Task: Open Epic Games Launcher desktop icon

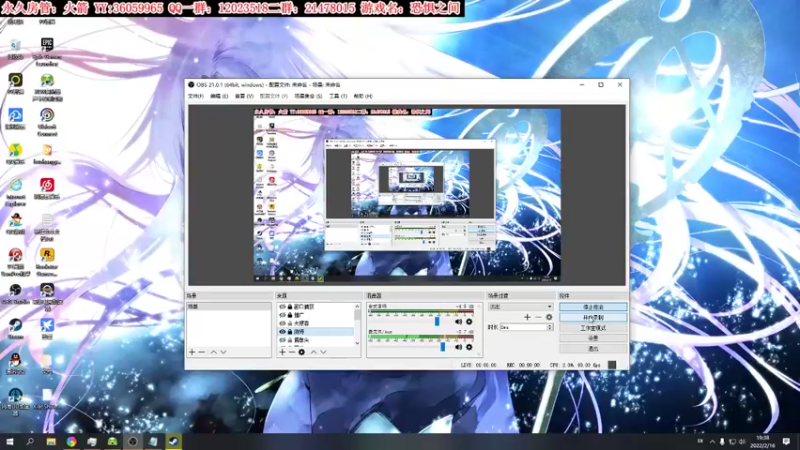Action: pos(47,51)
